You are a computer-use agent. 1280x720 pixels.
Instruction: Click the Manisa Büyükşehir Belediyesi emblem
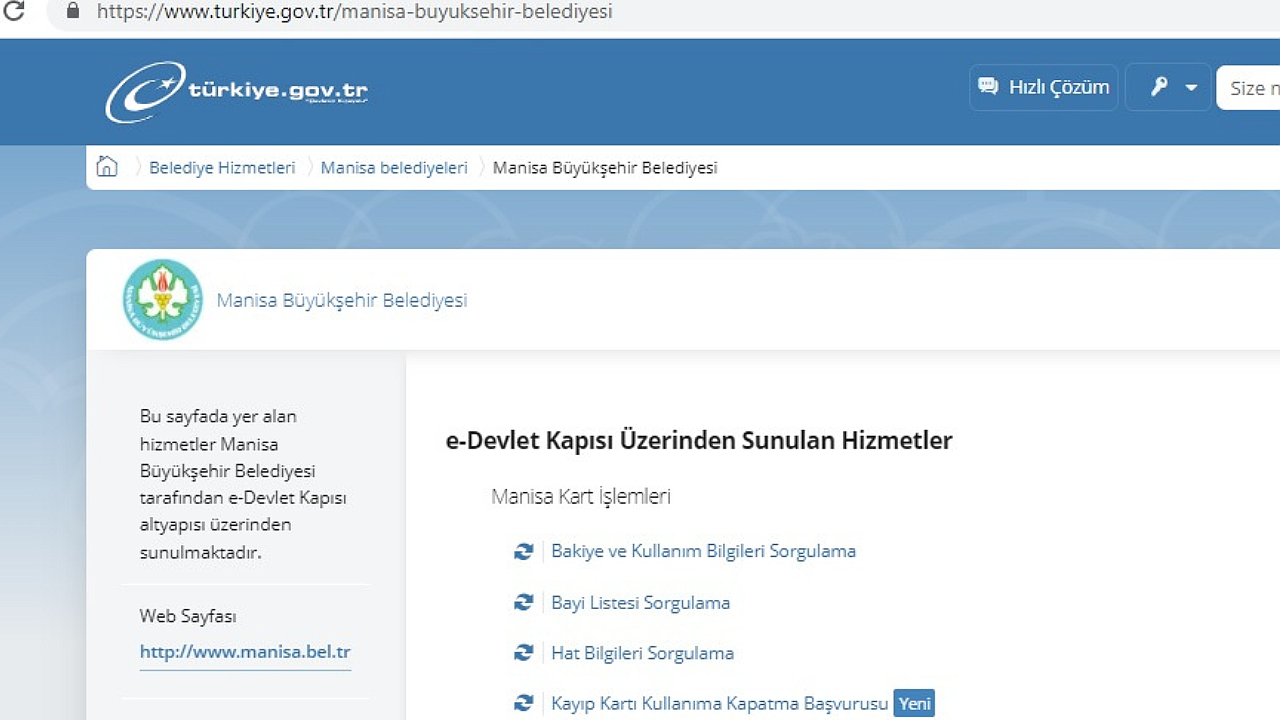(x=162, y=300)
